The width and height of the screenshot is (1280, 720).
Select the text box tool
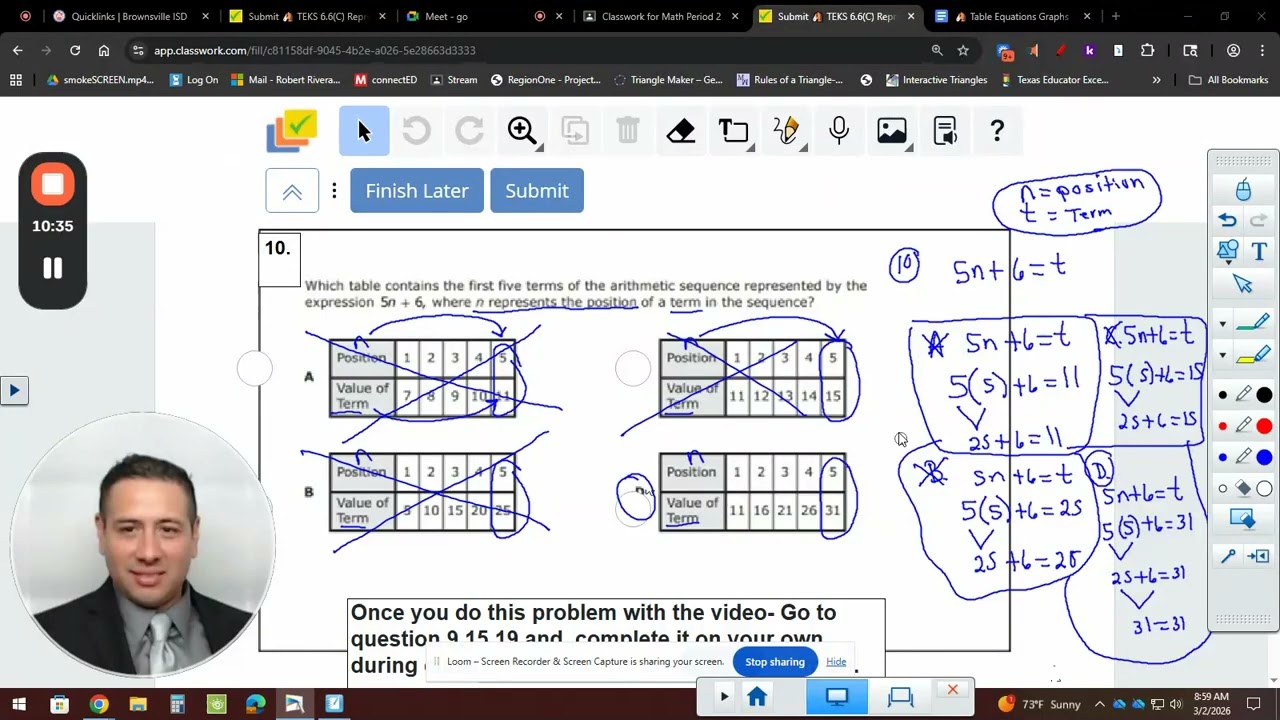[x=734, y=131]
